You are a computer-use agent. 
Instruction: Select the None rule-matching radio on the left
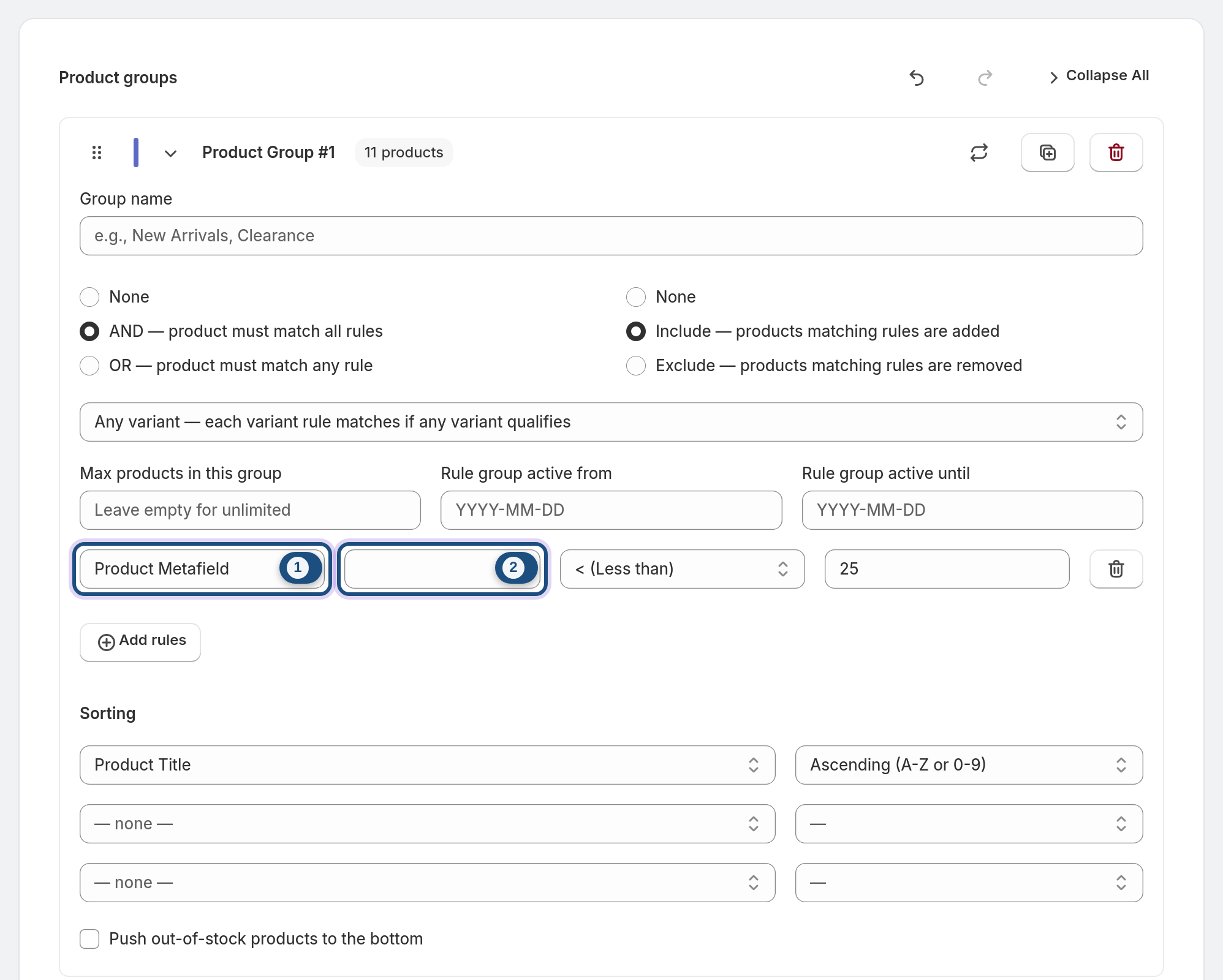click(x=89, y=297)
